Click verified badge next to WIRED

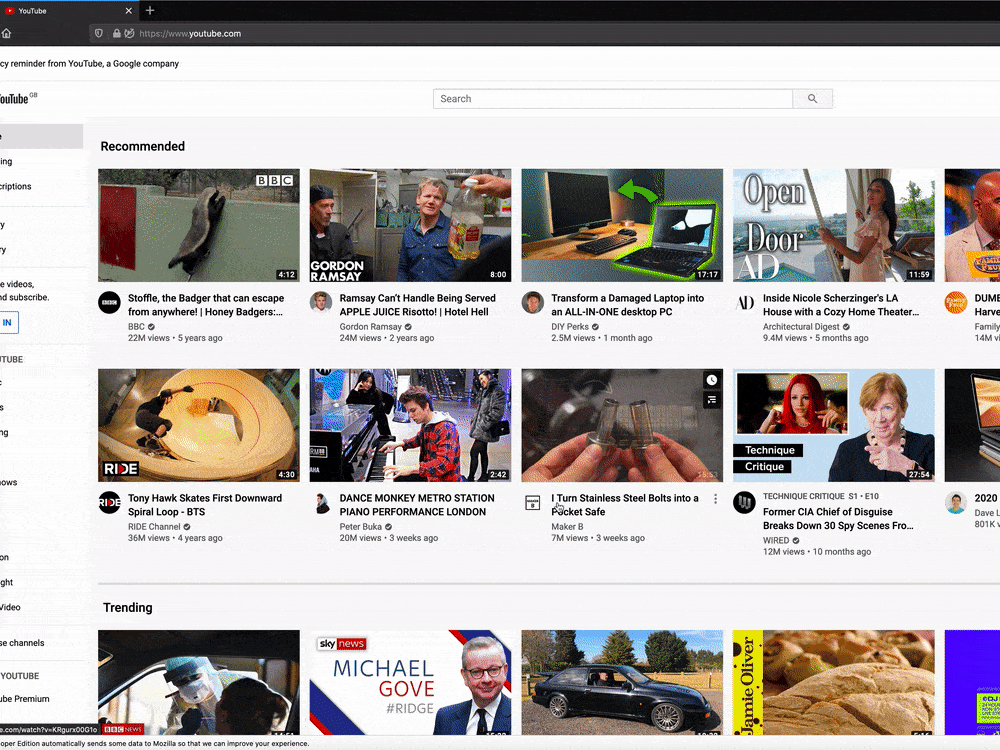[x=796, y=541]
